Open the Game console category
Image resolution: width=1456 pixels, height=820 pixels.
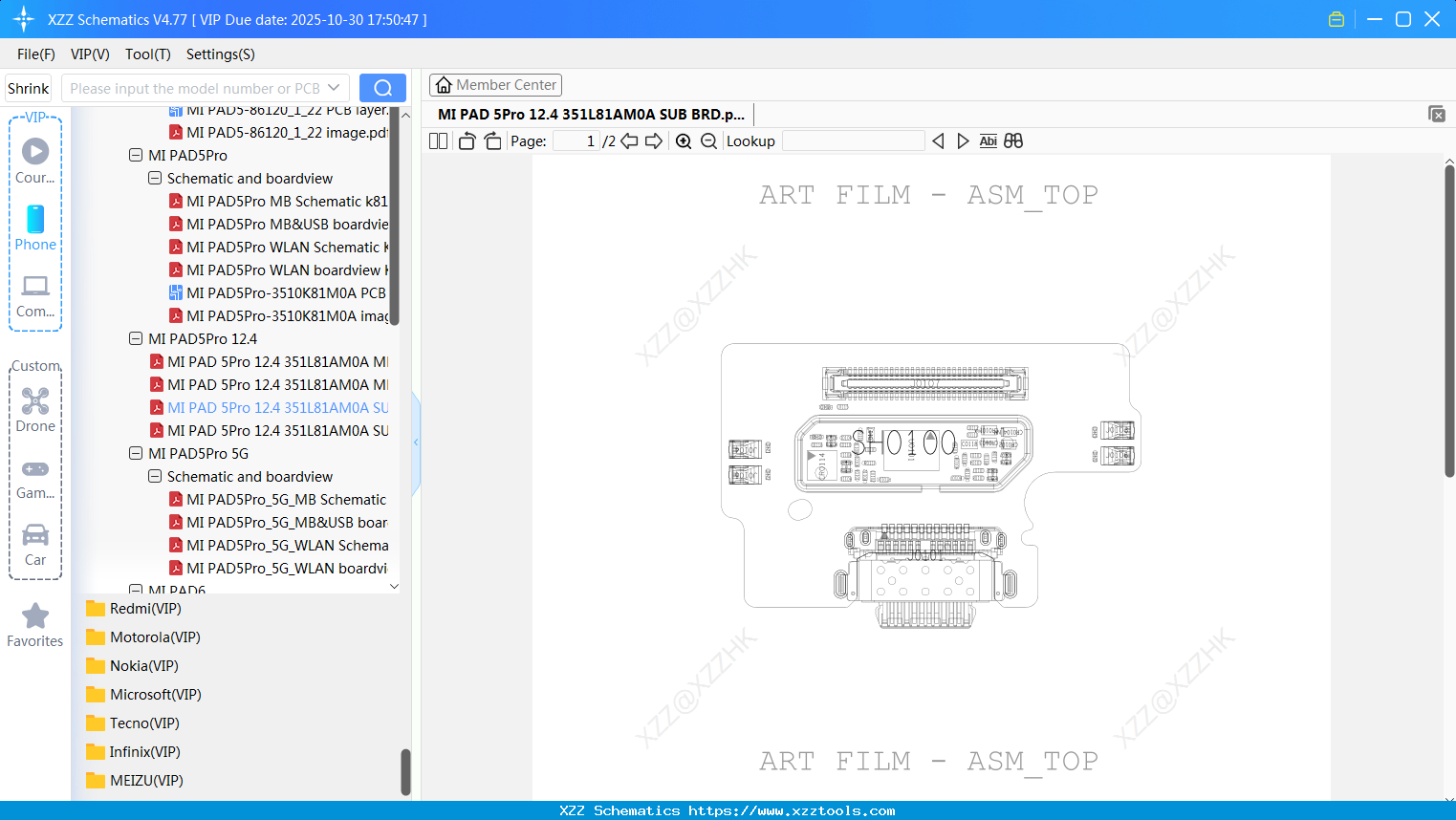pos(35,478)
